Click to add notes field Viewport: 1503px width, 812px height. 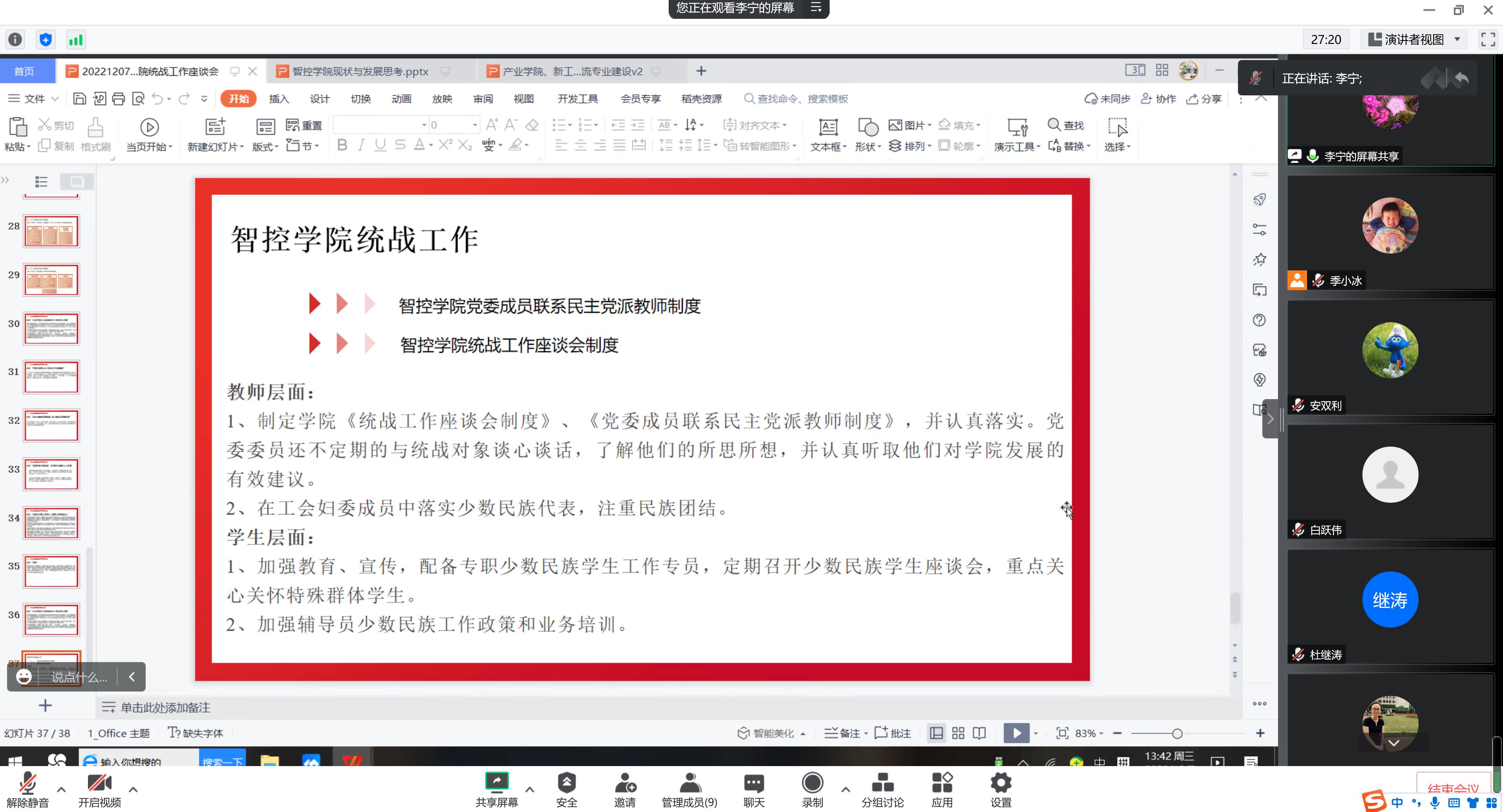[x=165, y=708]
